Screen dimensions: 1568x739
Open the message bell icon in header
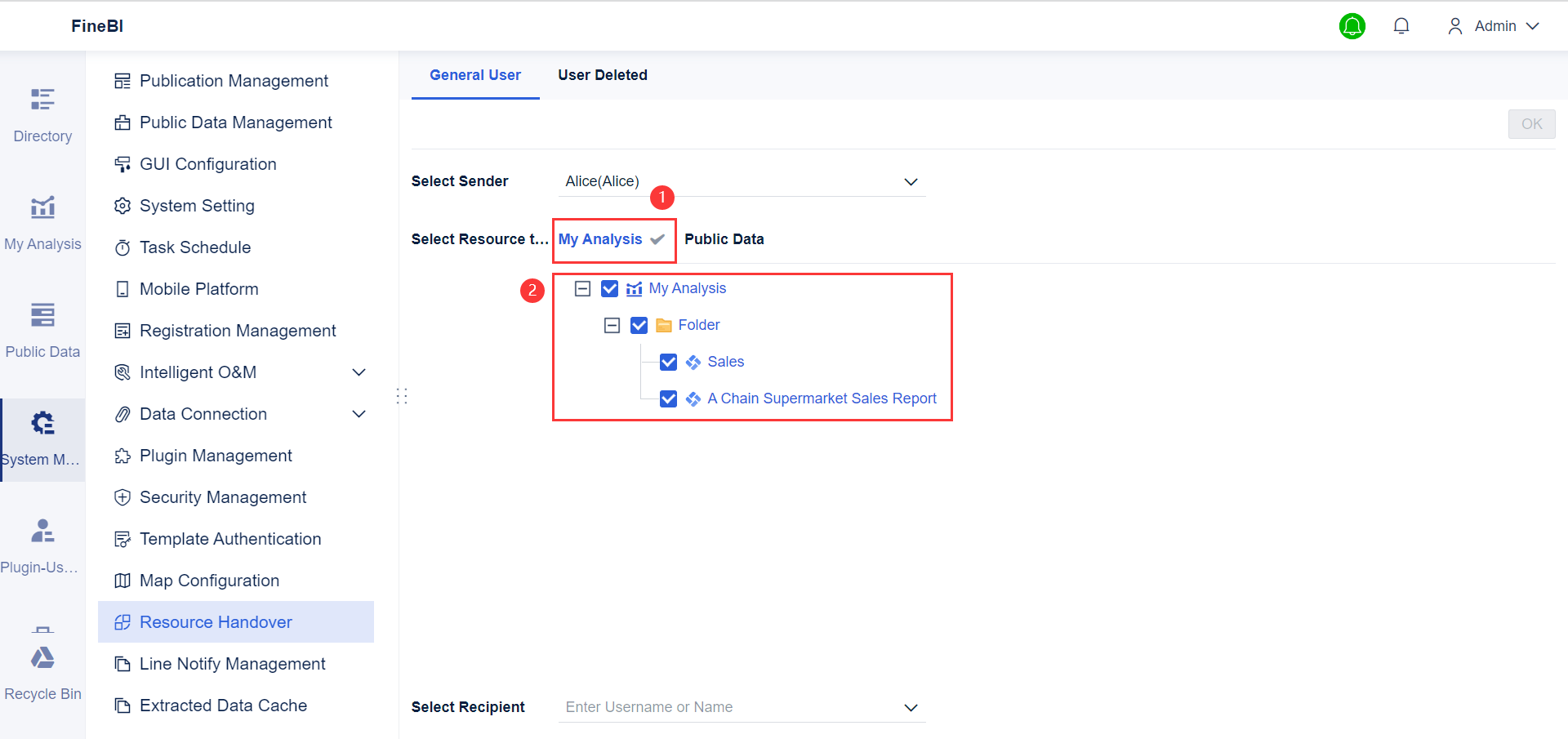[x=1401, y=26]
